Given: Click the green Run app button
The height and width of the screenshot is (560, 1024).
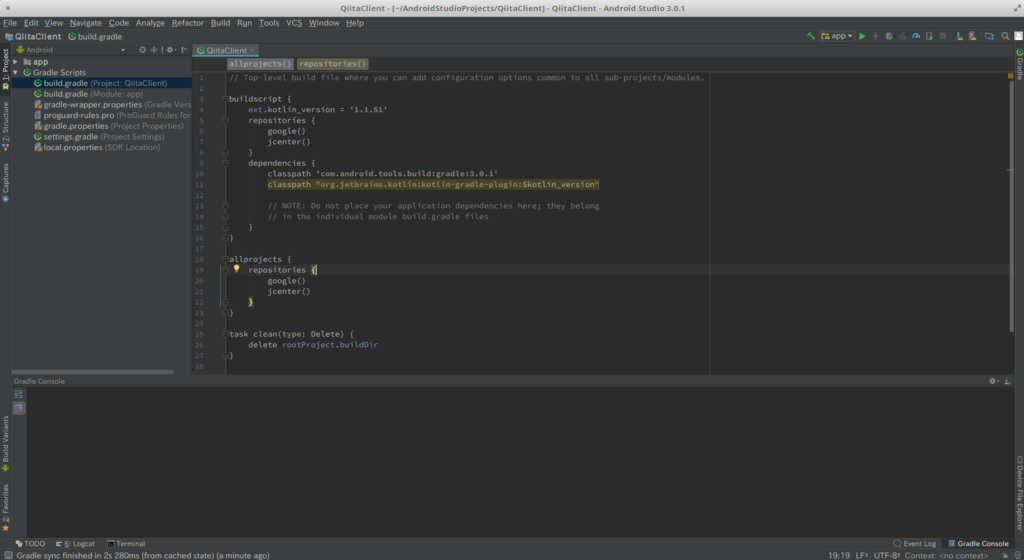Looking at the screenshot, I should [863, 36].
